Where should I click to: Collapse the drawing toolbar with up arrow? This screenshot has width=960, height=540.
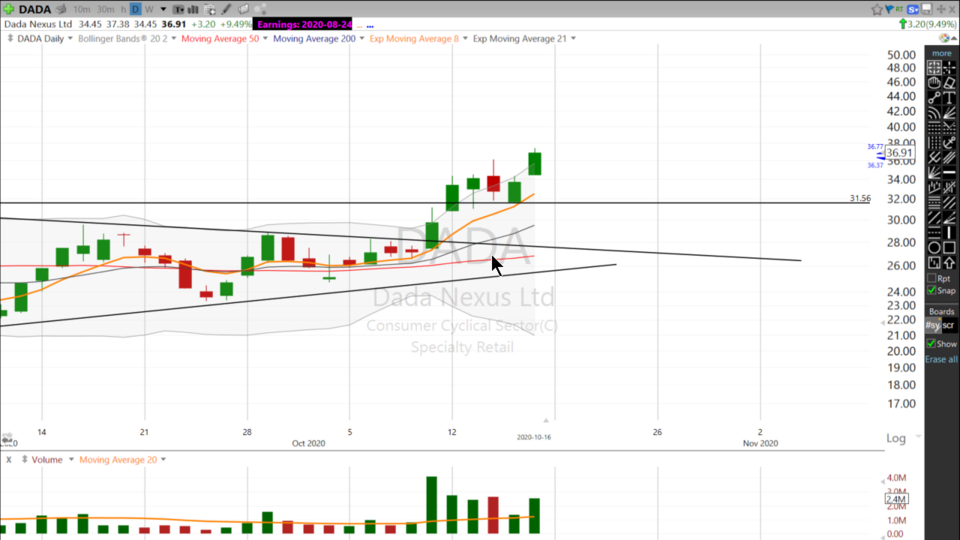pyautogui.click(x=954, y=39)
